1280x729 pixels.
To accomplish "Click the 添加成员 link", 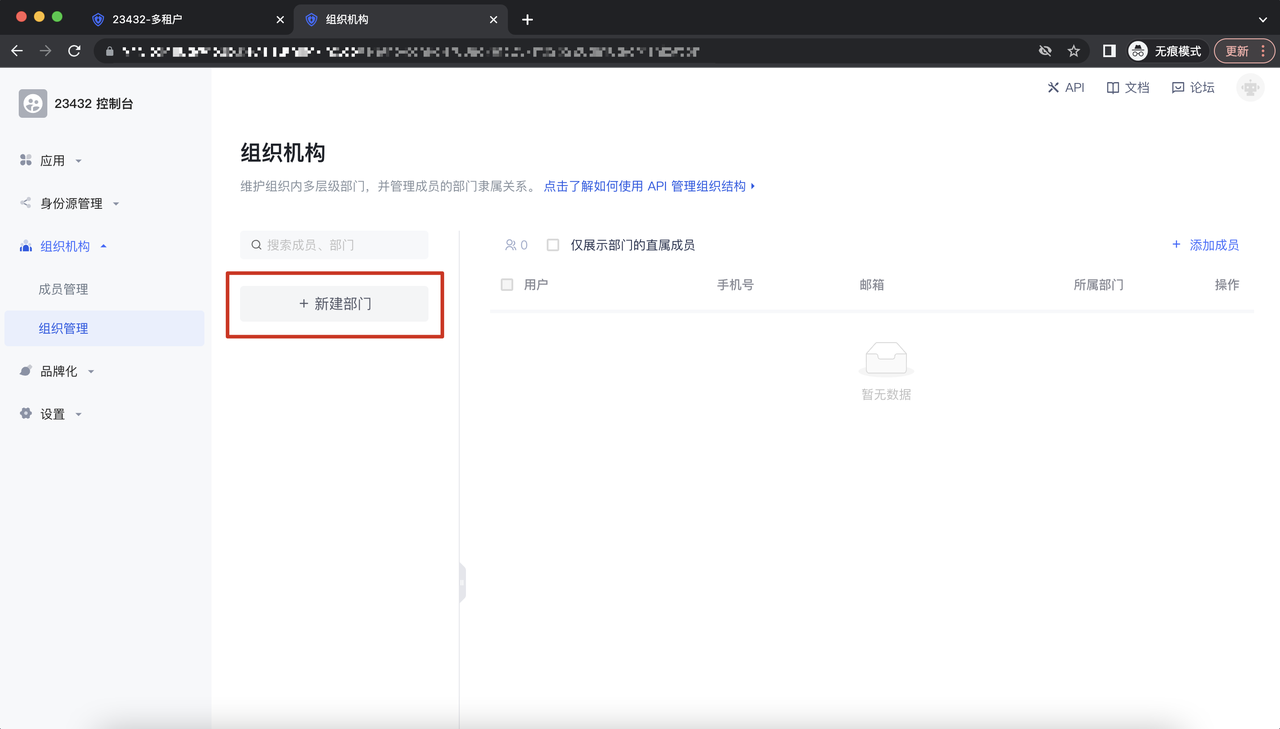I will [1205, 245].
